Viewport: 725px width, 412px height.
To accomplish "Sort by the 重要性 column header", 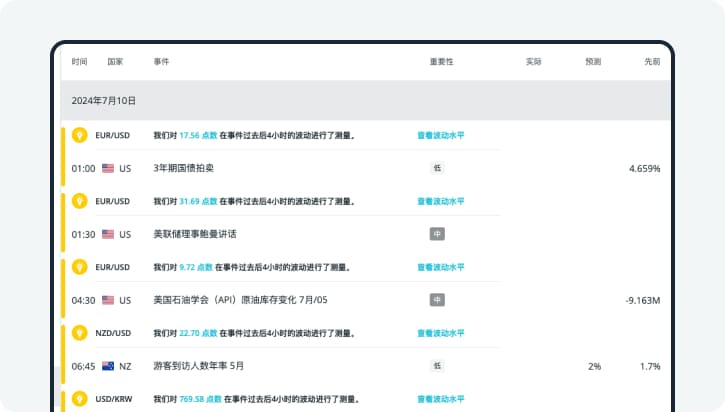I will [x=441, y=62].
